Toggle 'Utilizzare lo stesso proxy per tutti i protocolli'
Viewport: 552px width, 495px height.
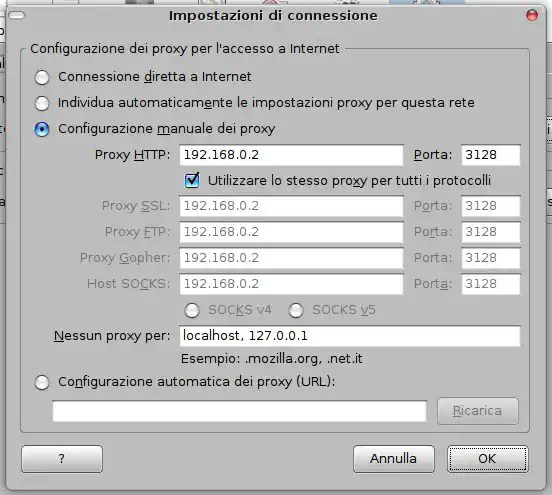(x=192, y=181)
